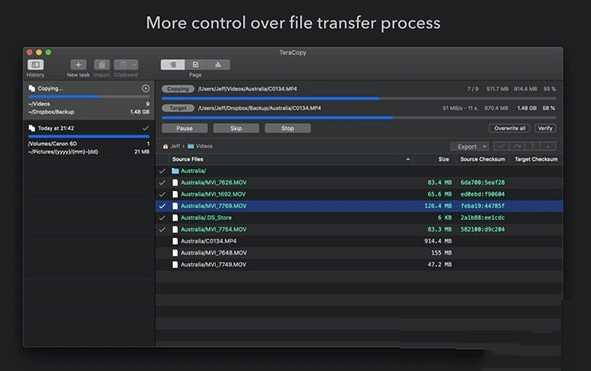The height and width of the screenshot is (371, 591).
Task: Click the Copying file progress bar
Action: point(359,98)
